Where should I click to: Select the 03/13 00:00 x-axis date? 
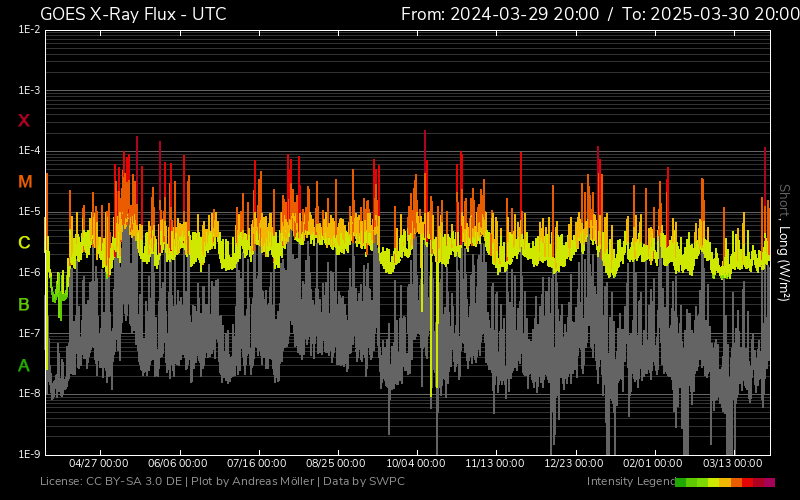pos(733,464)
